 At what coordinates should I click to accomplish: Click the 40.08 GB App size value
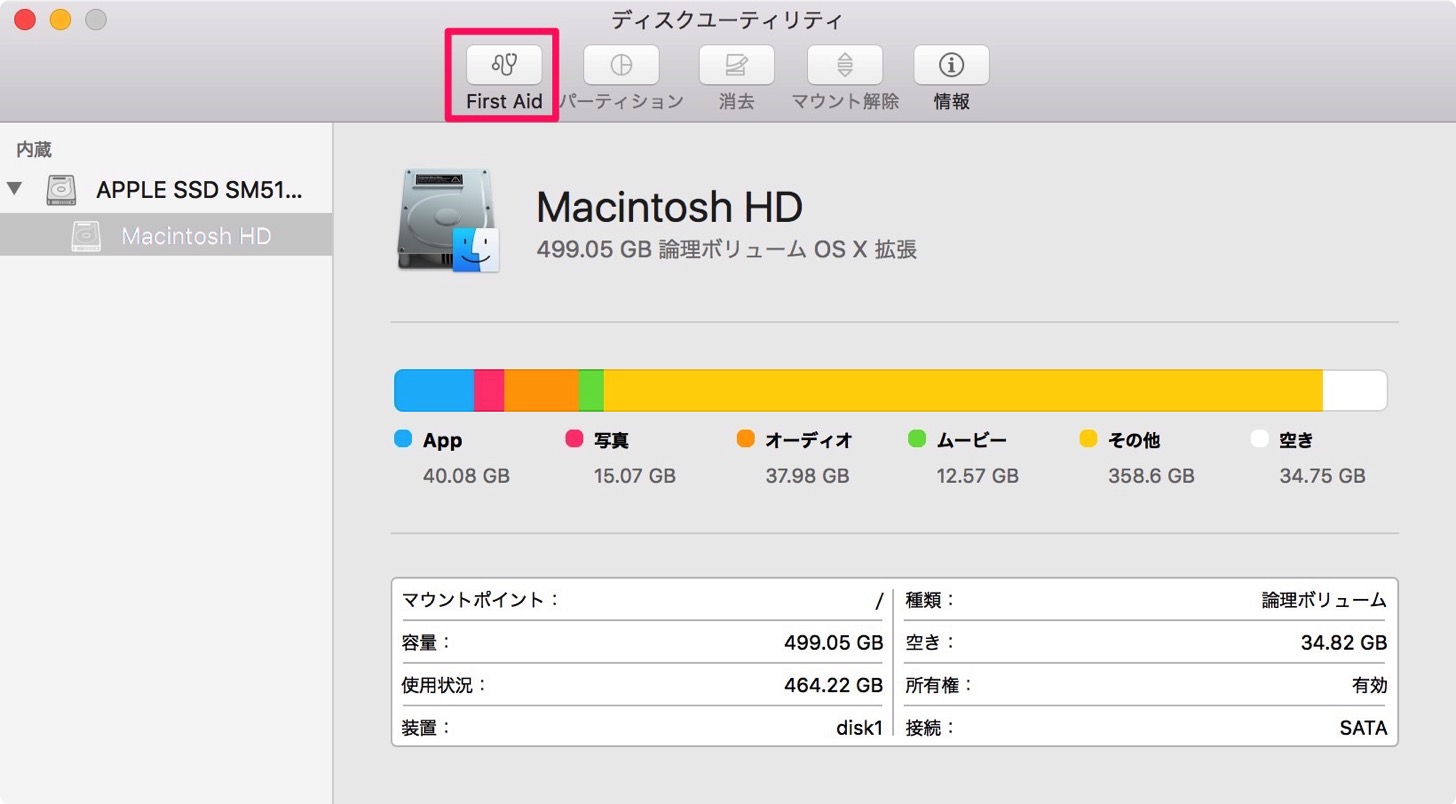[x=466, y=476]
